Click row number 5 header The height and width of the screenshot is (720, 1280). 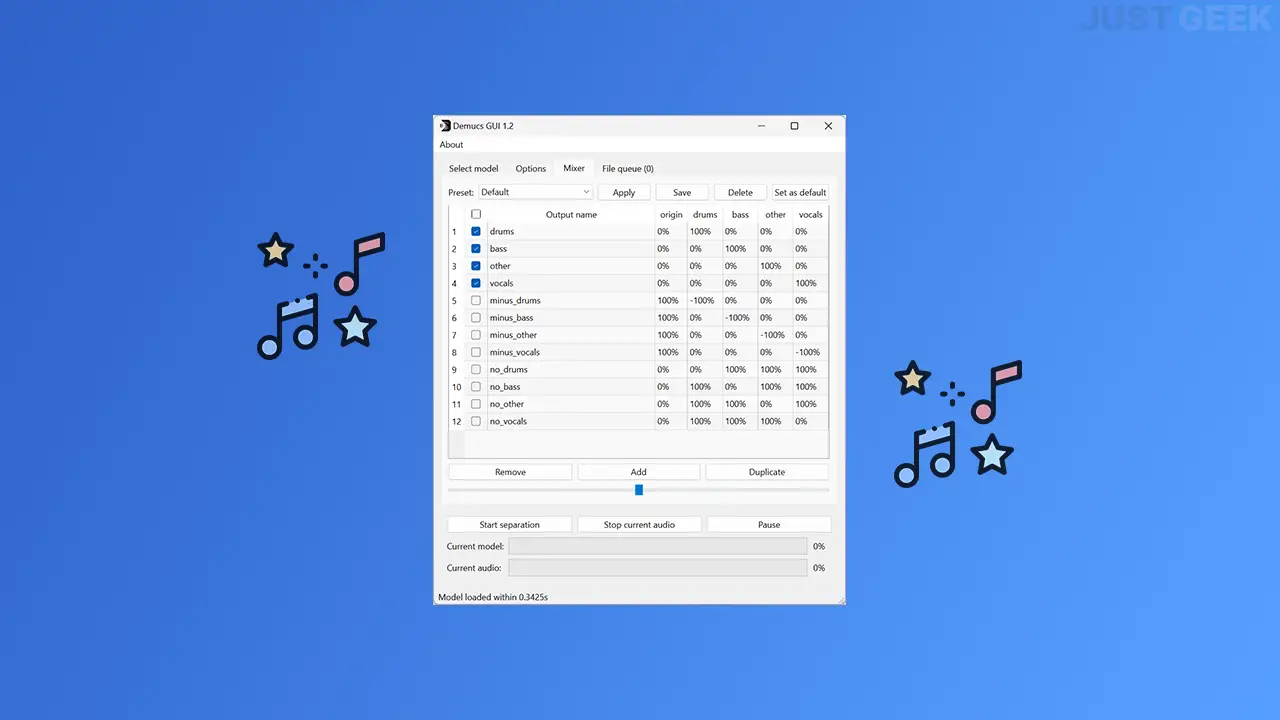(x=457, y=300)
